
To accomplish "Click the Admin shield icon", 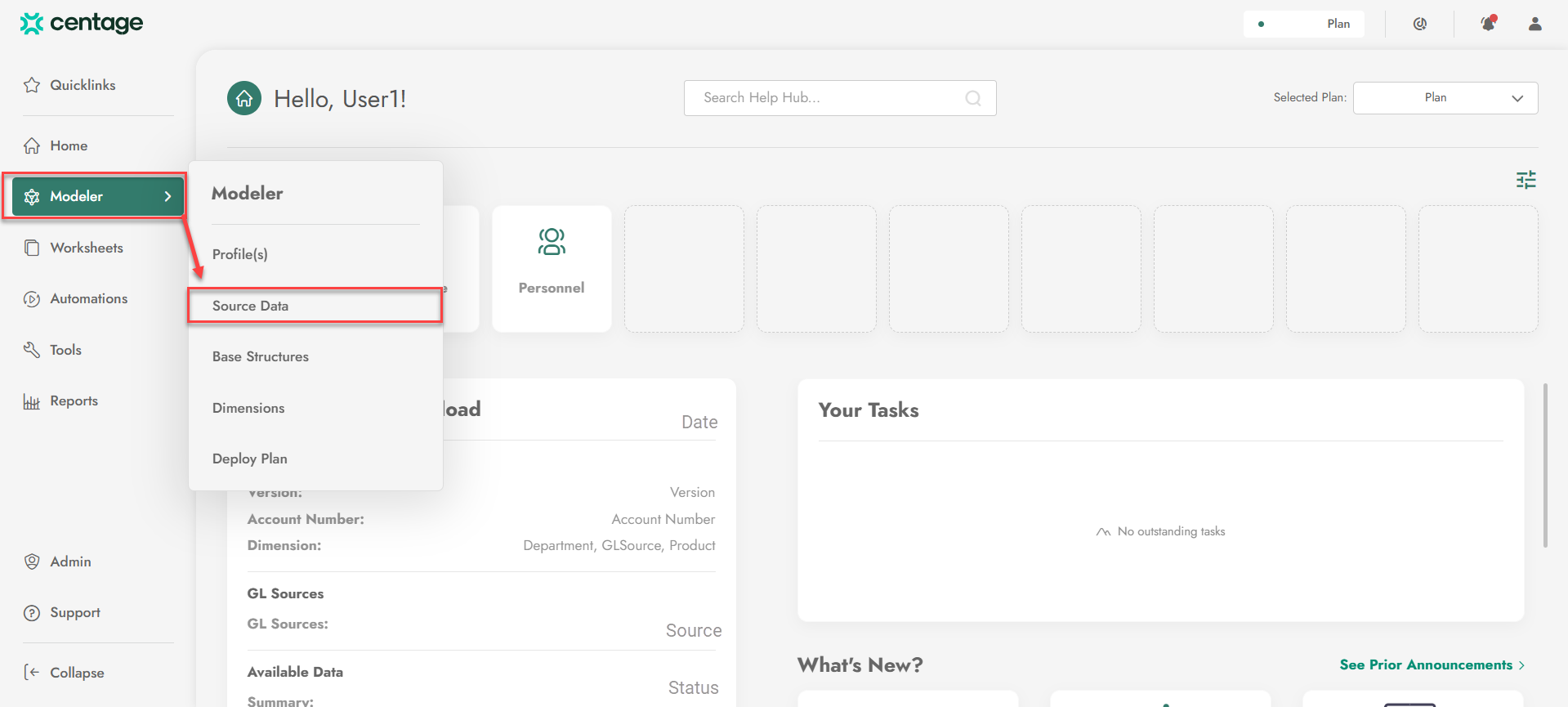I will (x=32, y=562).
